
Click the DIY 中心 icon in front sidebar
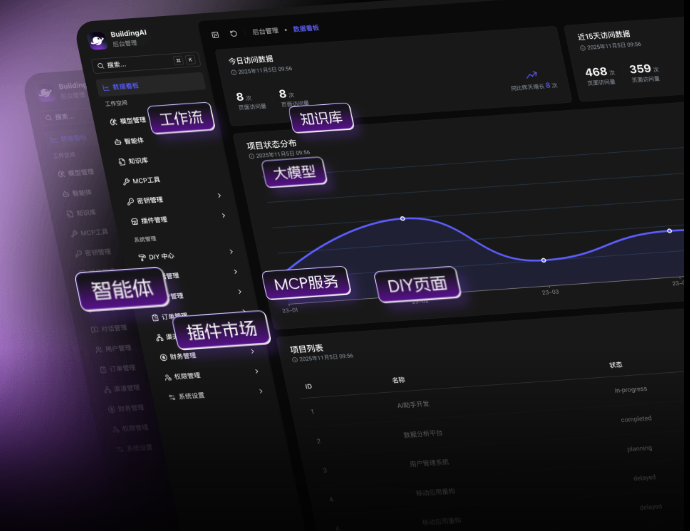pyautogui.click(x=142, y=257)
